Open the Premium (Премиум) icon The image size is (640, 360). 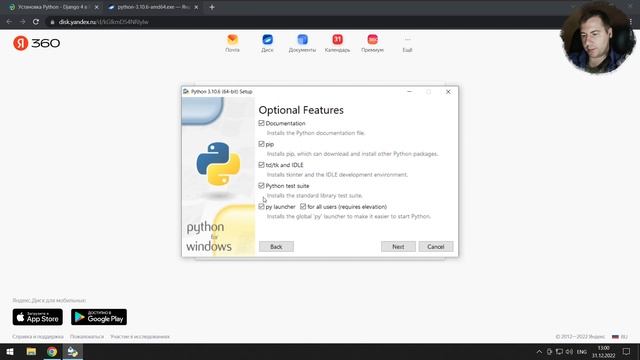click(x=372, y=43)
